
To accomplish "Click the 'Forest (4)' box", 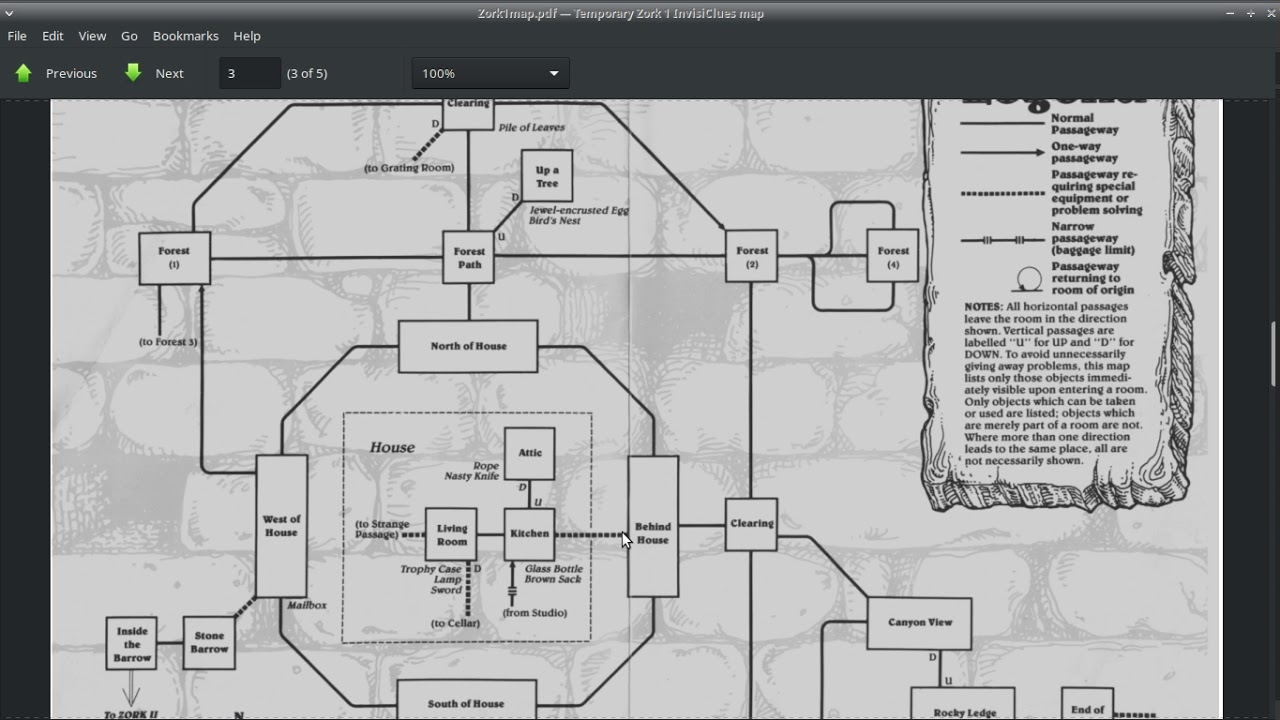I will pos(893,257).
